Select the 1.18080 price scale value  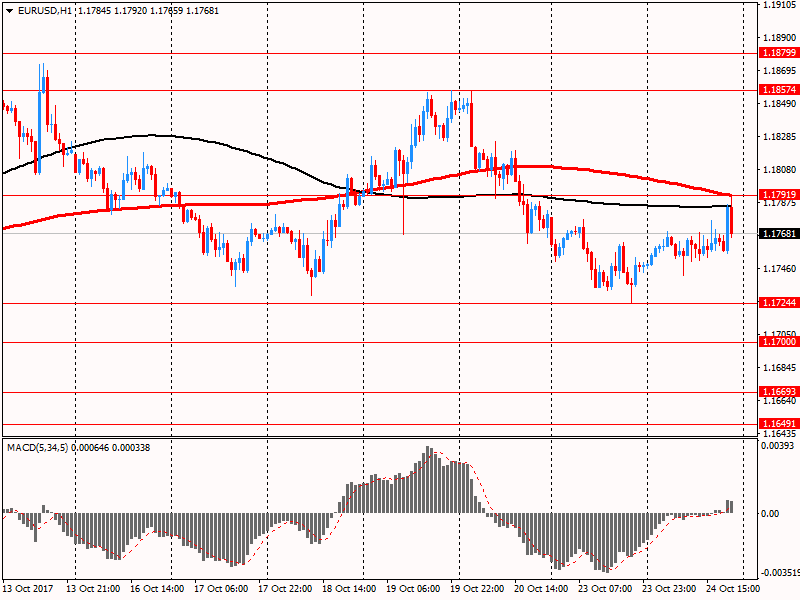click(x=780, y=169)
